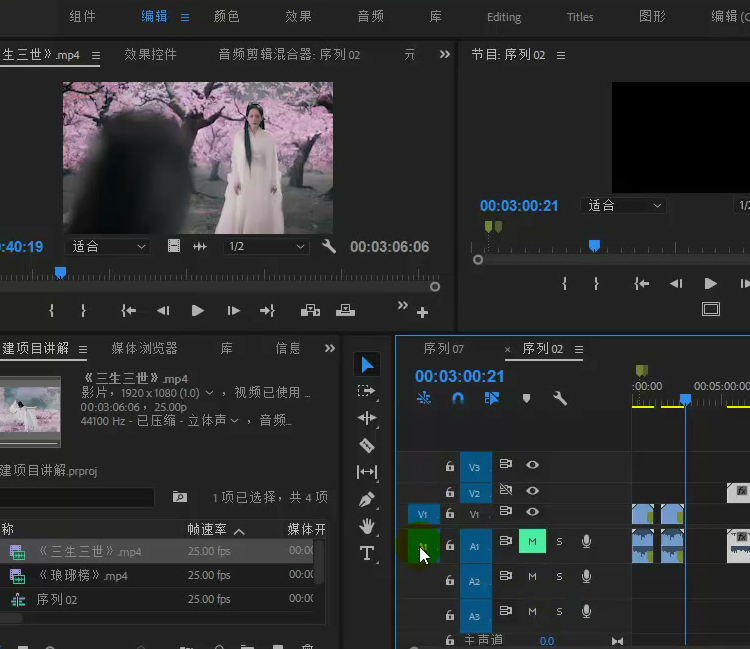Open timeline display settings wrench
This screenshot has width=750, height=649.
click(x=560, y=398)
